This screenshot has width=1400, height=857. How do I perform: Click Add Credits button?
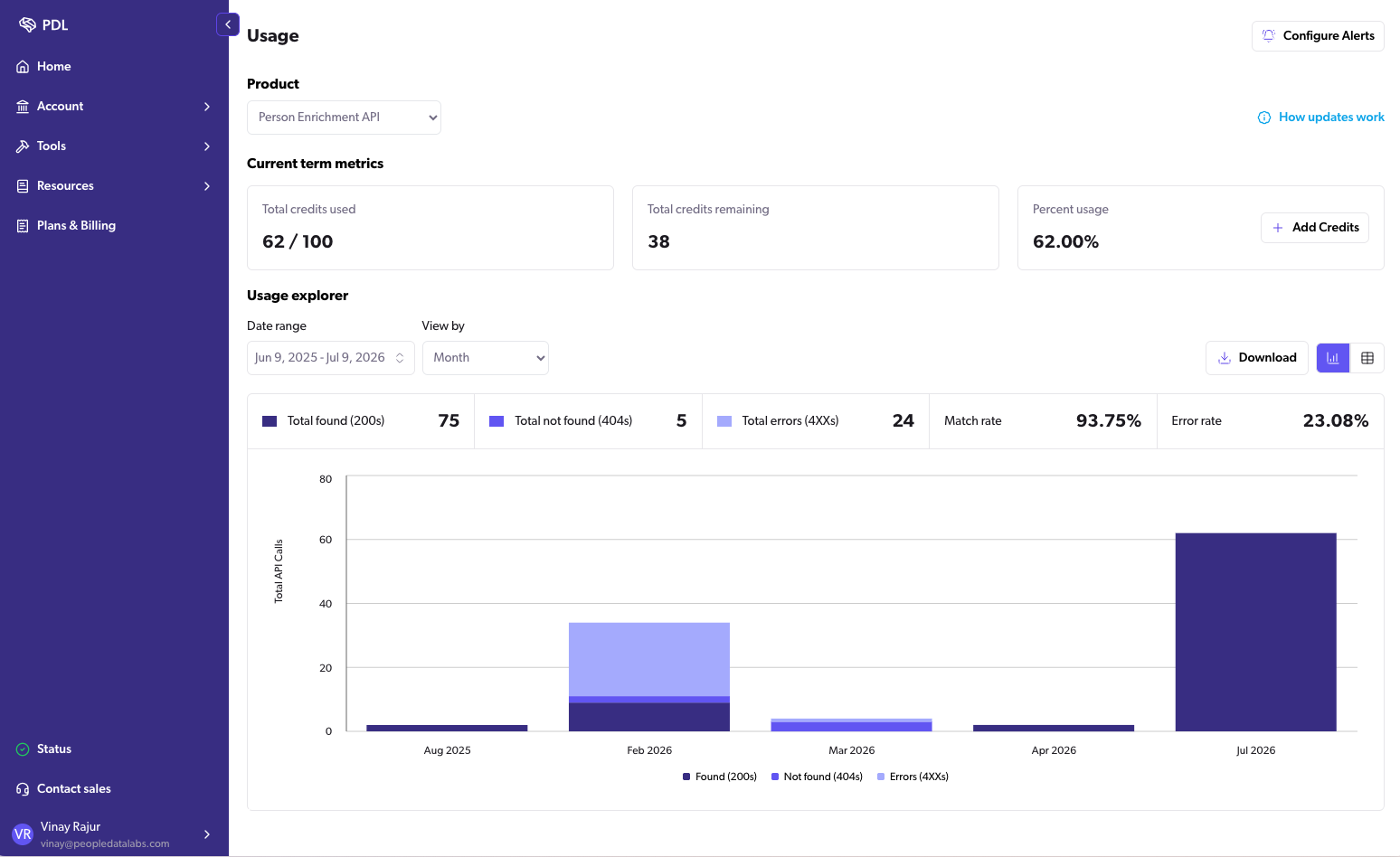1315,228
